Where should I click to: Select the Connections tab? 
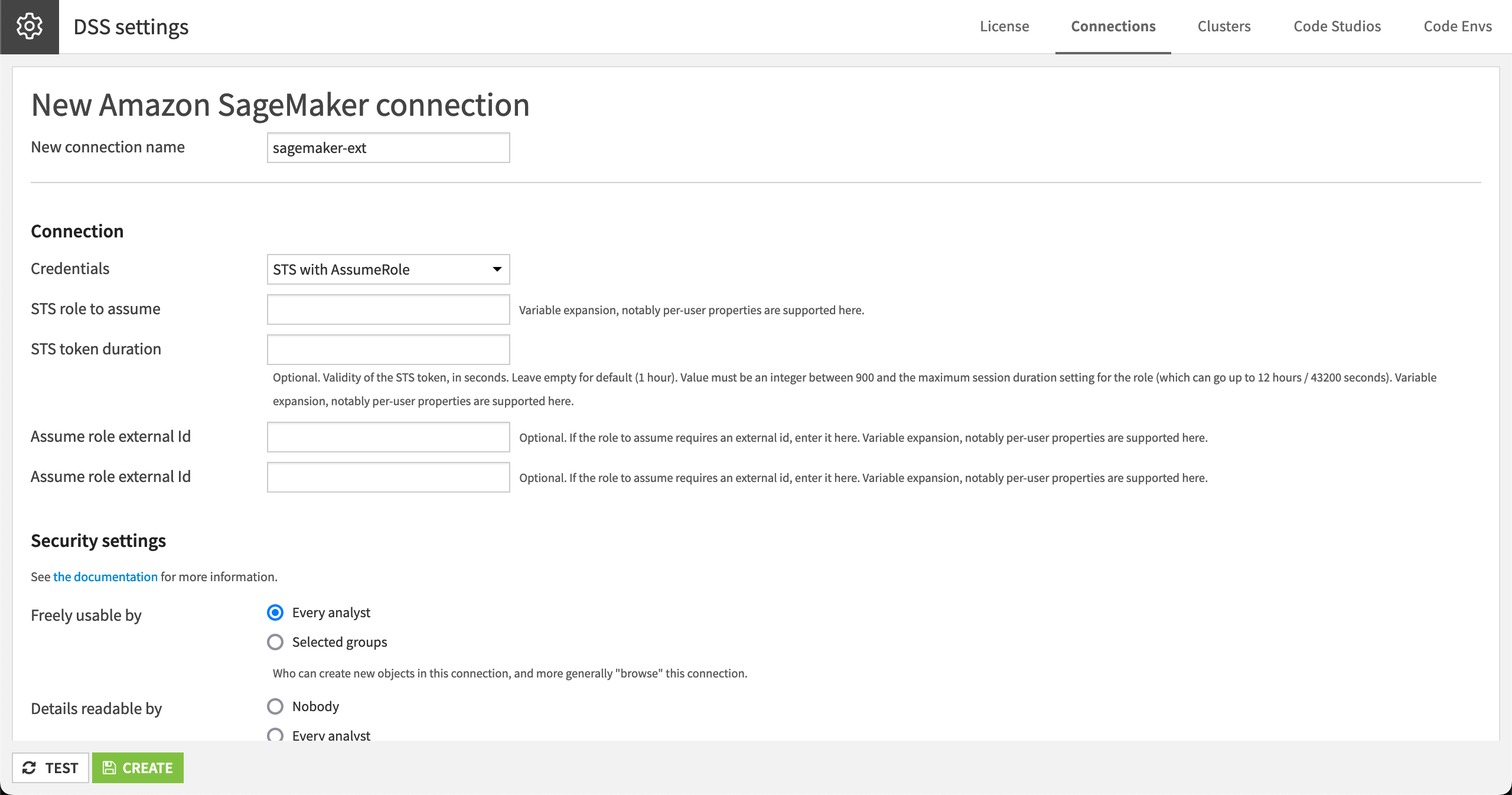pos(1113,26)
